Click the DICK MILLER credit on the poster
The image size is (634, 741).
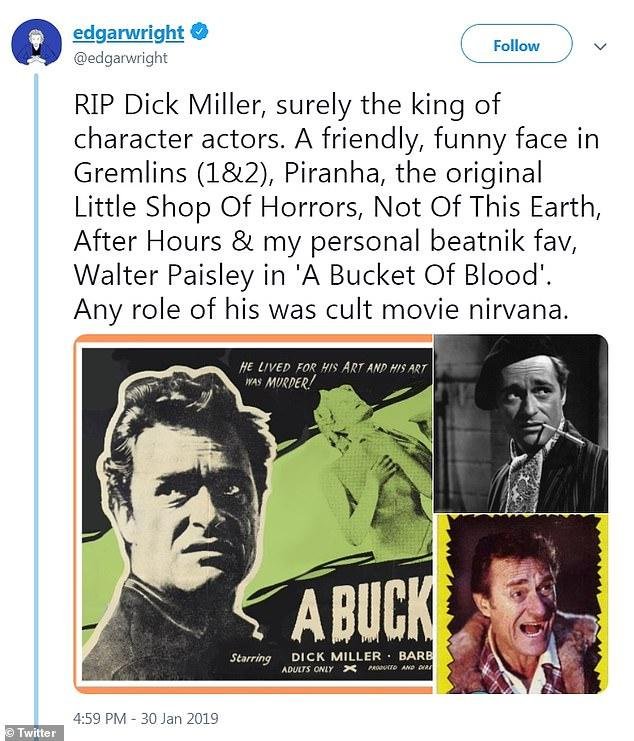click(336, 656)
